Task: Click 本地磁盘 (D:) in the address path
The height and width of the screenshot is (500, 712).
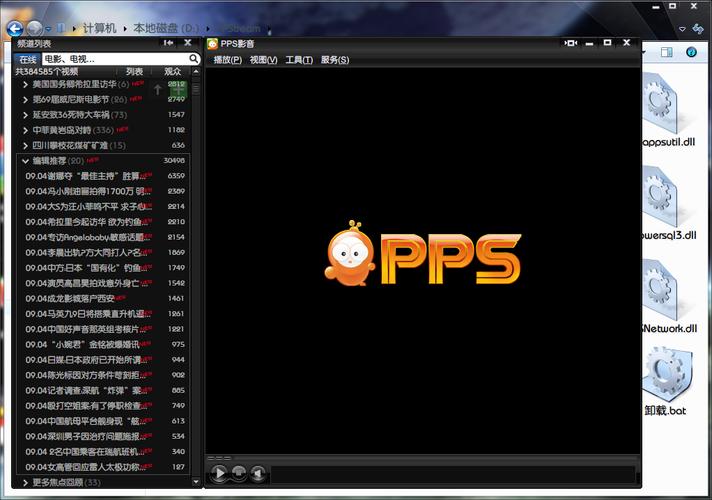Action: (166, 28)
